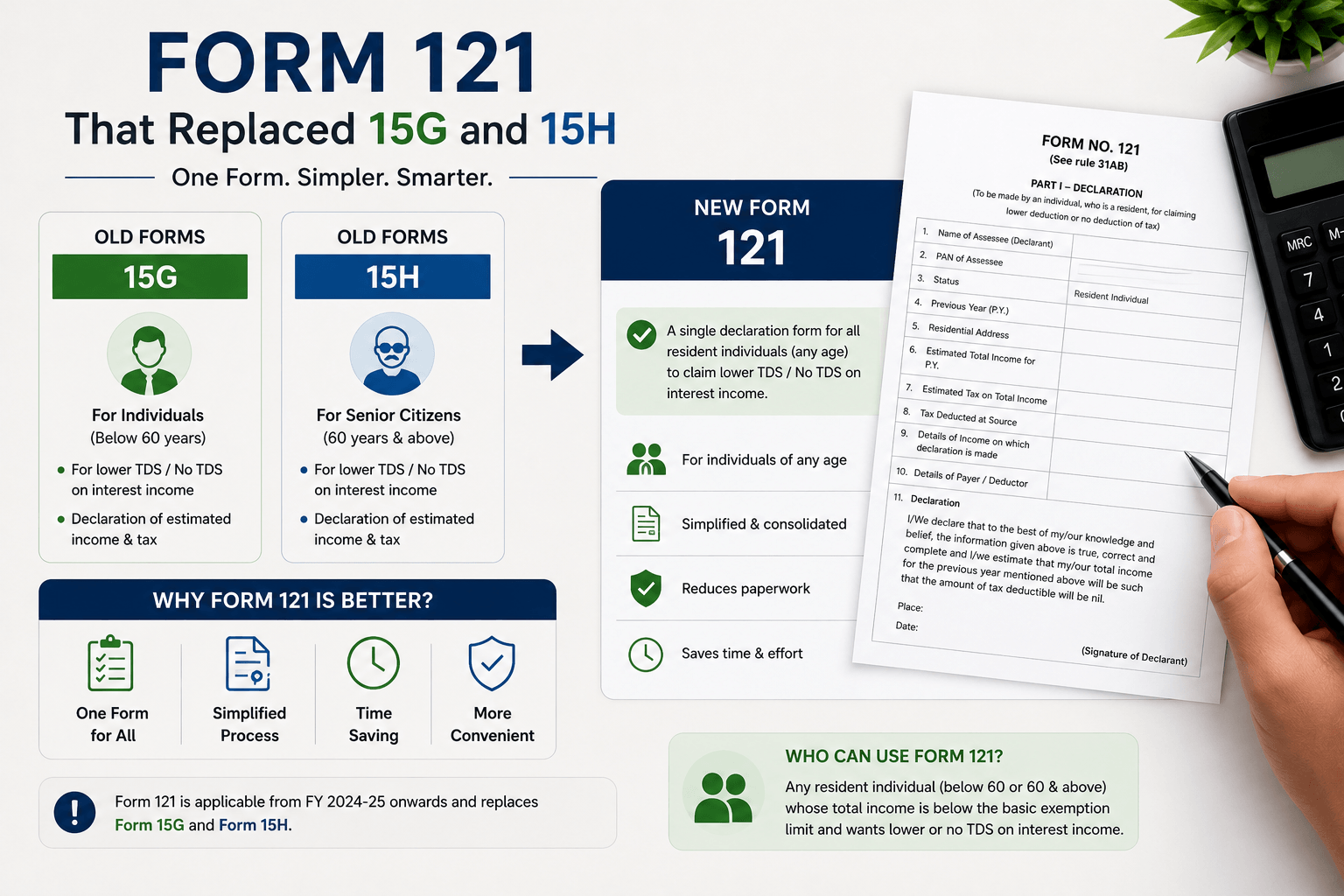
Task: Click the young individual avatar icon under 15G
Action: [x=149, y=354]
